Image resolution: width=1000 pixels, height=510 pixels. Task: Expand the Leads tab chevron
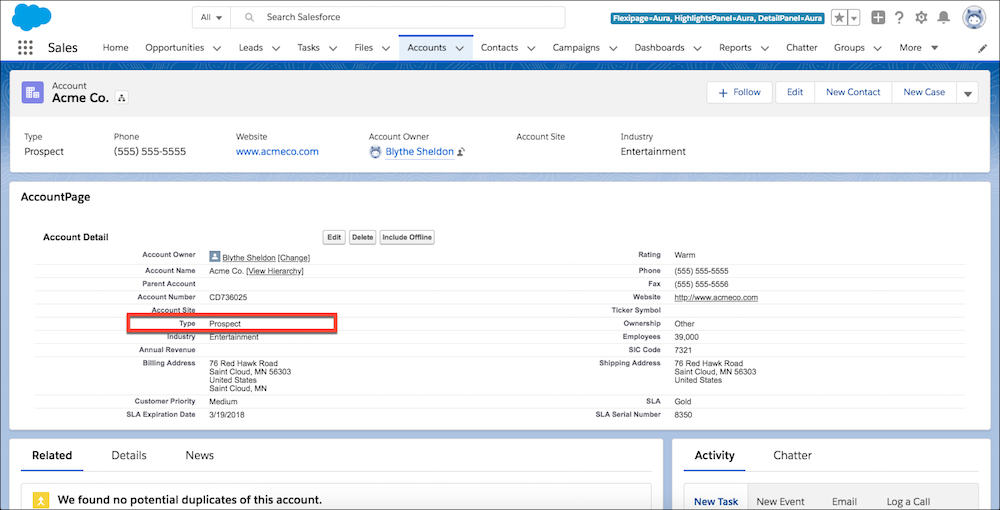click(x=276, y=48)
